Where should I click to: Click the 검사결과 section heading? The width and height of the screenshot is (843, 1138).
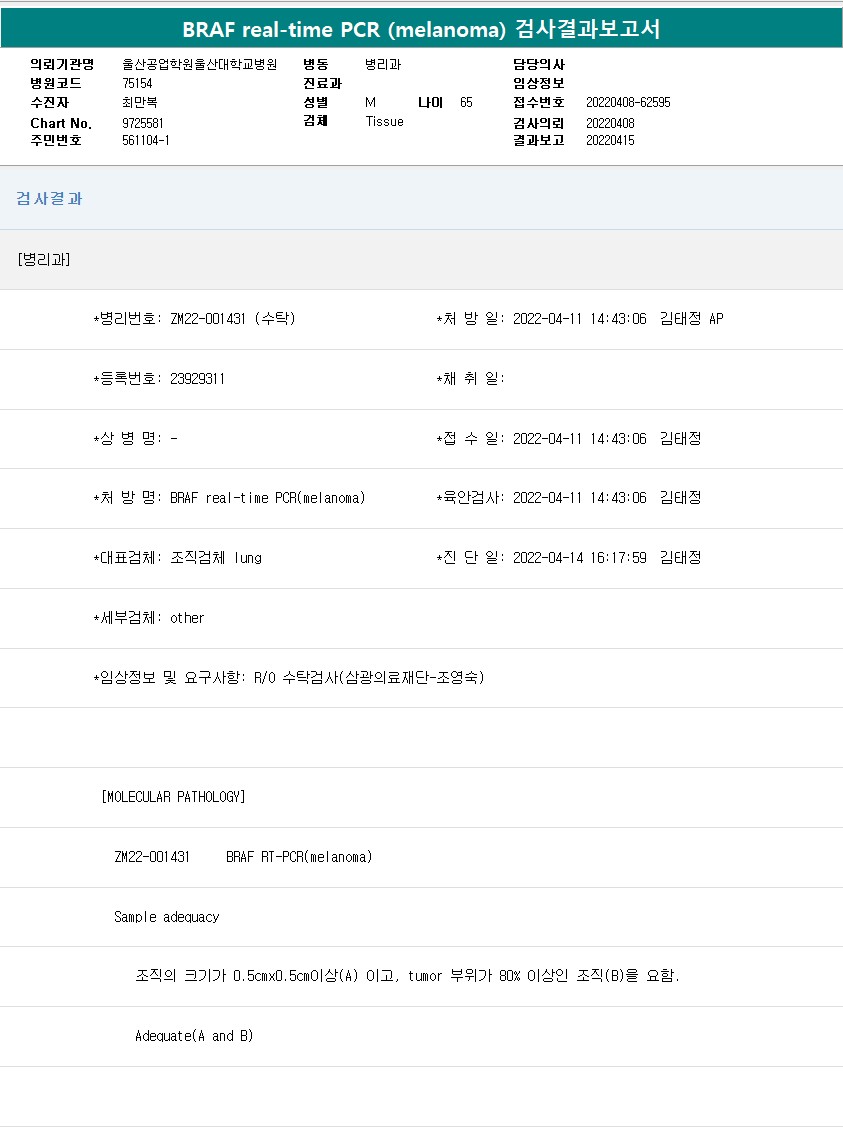(49, 198)
